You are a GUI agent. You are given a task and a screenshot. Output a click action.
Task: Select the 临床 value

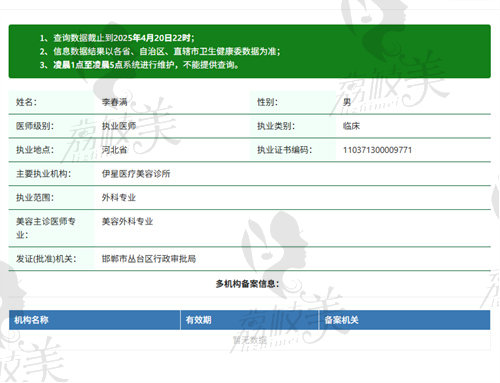351,126
